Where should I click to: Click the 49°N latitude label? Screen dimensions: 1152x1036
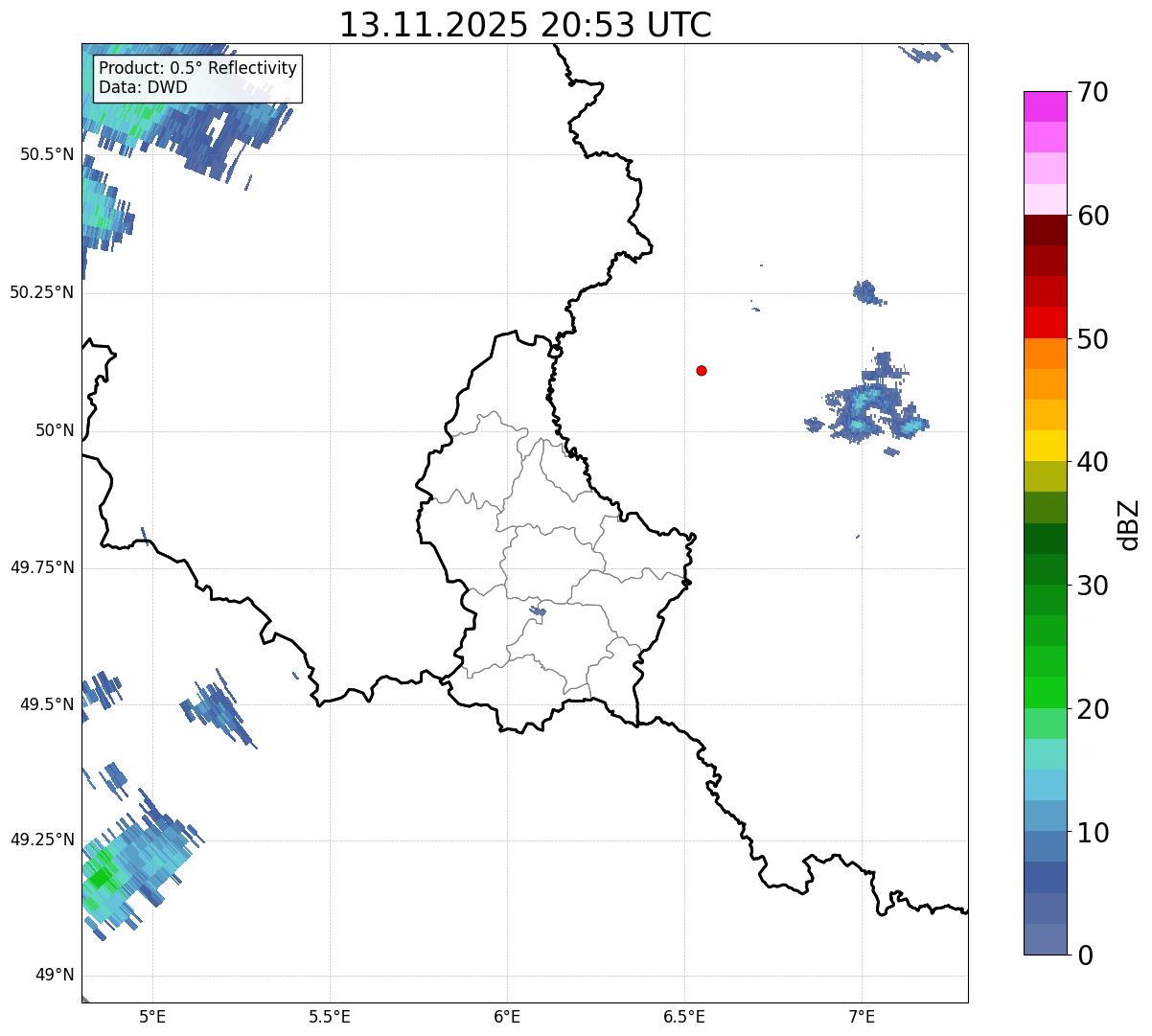[54, 976]
